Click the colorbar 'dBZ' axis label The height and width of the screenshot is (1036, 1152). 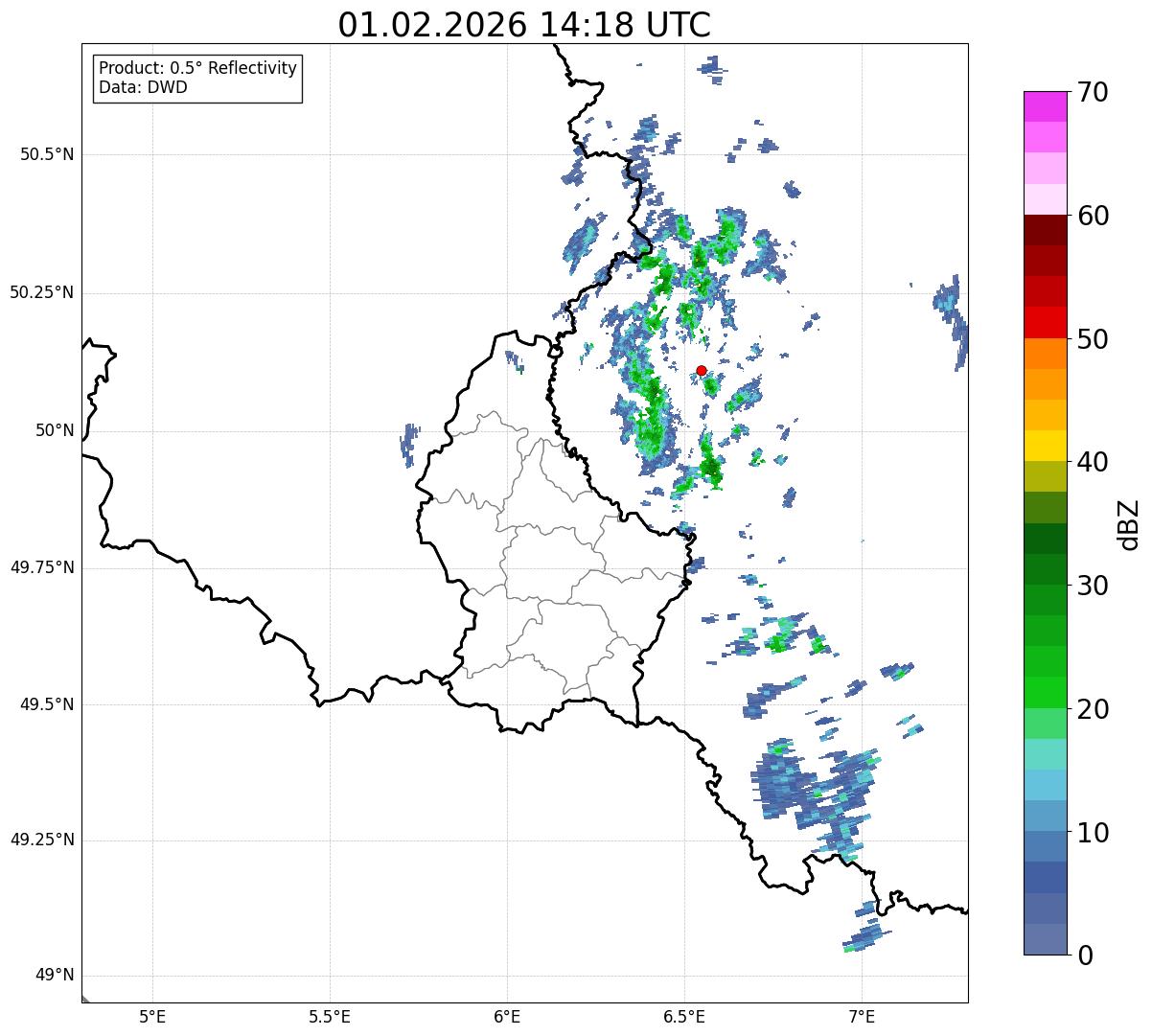tap(1129, 523)
